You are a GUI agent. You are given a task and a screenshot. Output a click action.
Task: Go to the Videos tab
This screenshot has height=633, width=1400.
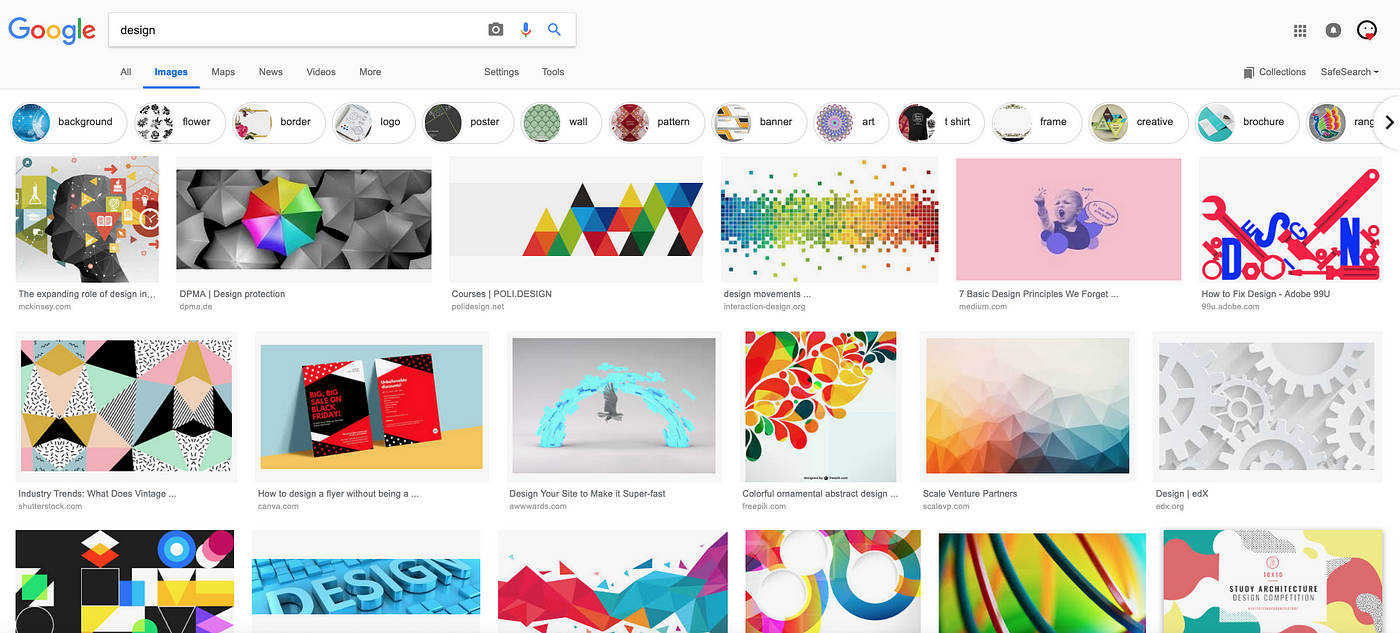coord(321,72)
